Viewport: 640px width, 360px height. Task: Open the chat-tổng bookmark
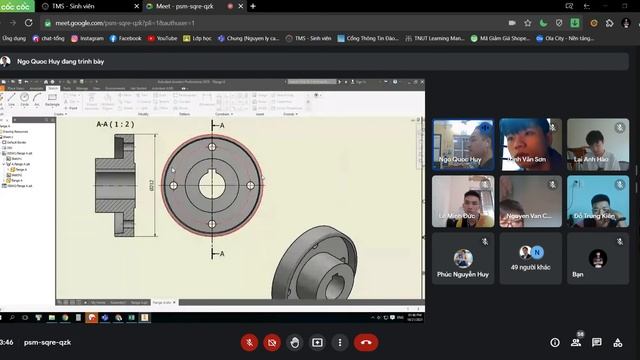49,38
